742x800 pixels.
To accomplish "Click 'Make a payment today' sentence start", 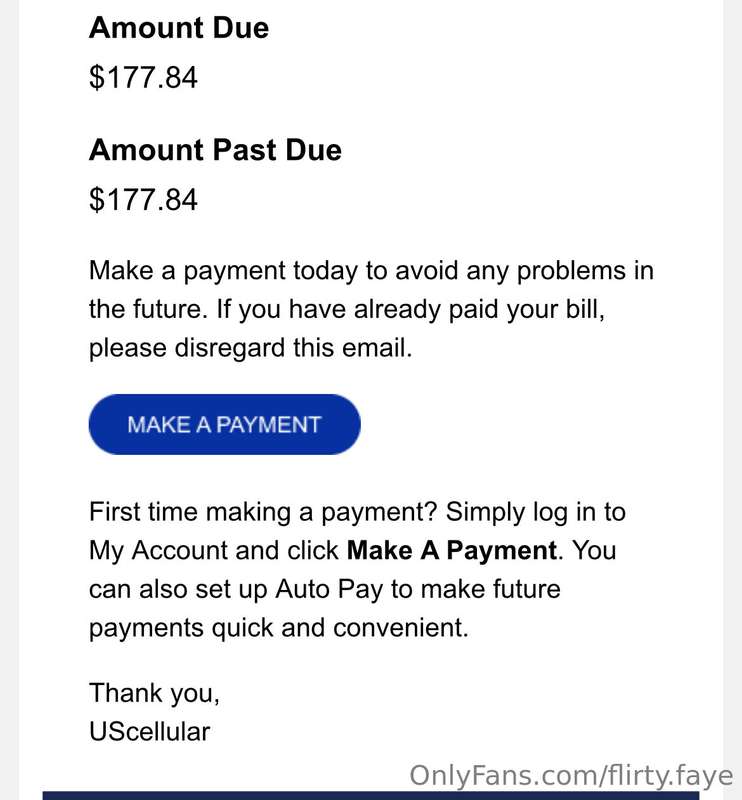I will click(222, 271).
